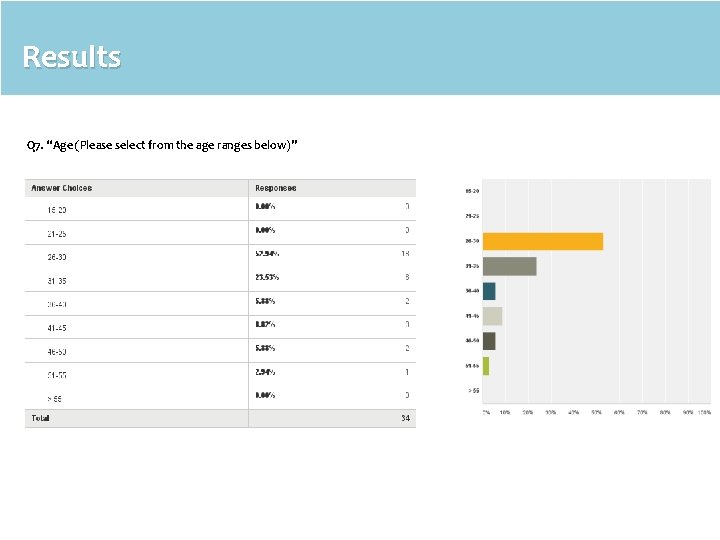Click the gray 31-35 chart bar
This screenshot has width=720, height=540.
coord(509,266)
